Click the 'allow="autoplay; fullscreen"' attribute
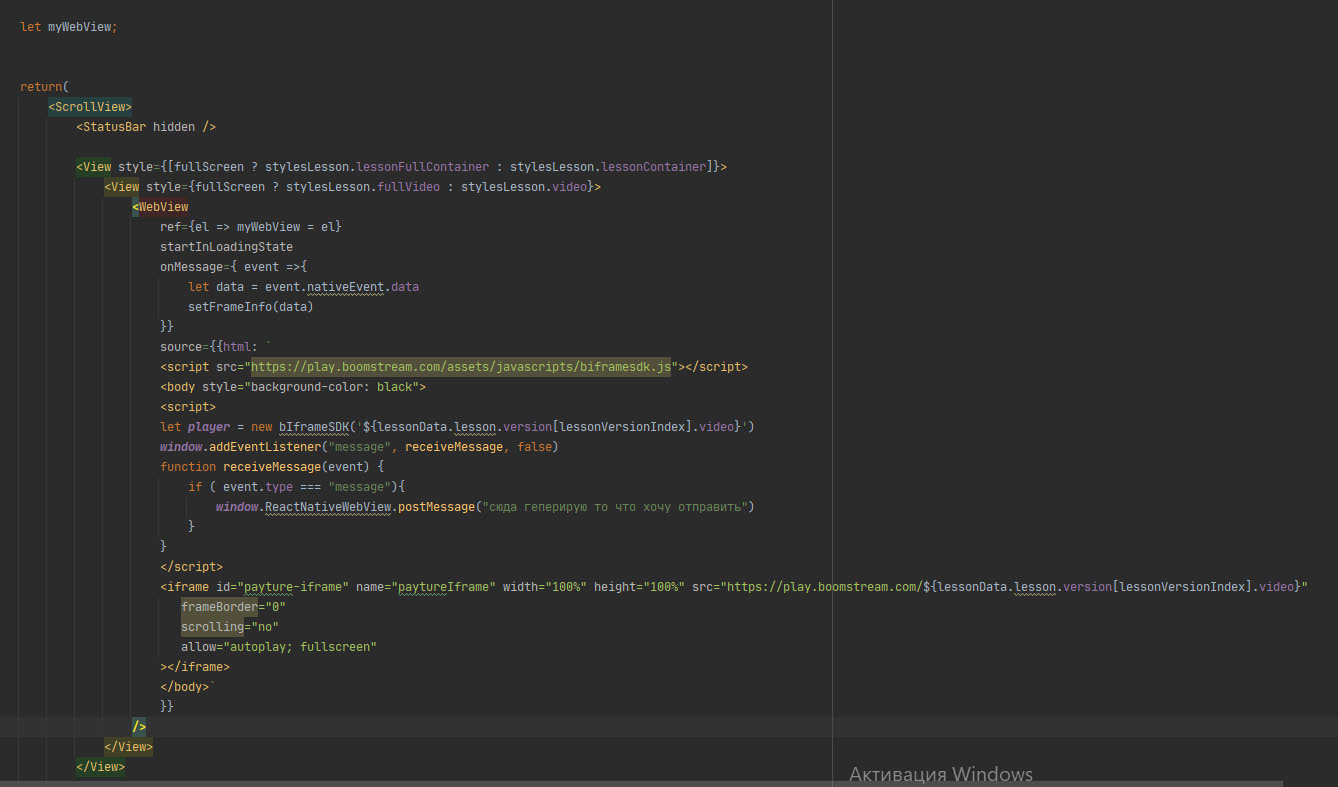 point(279,646)
